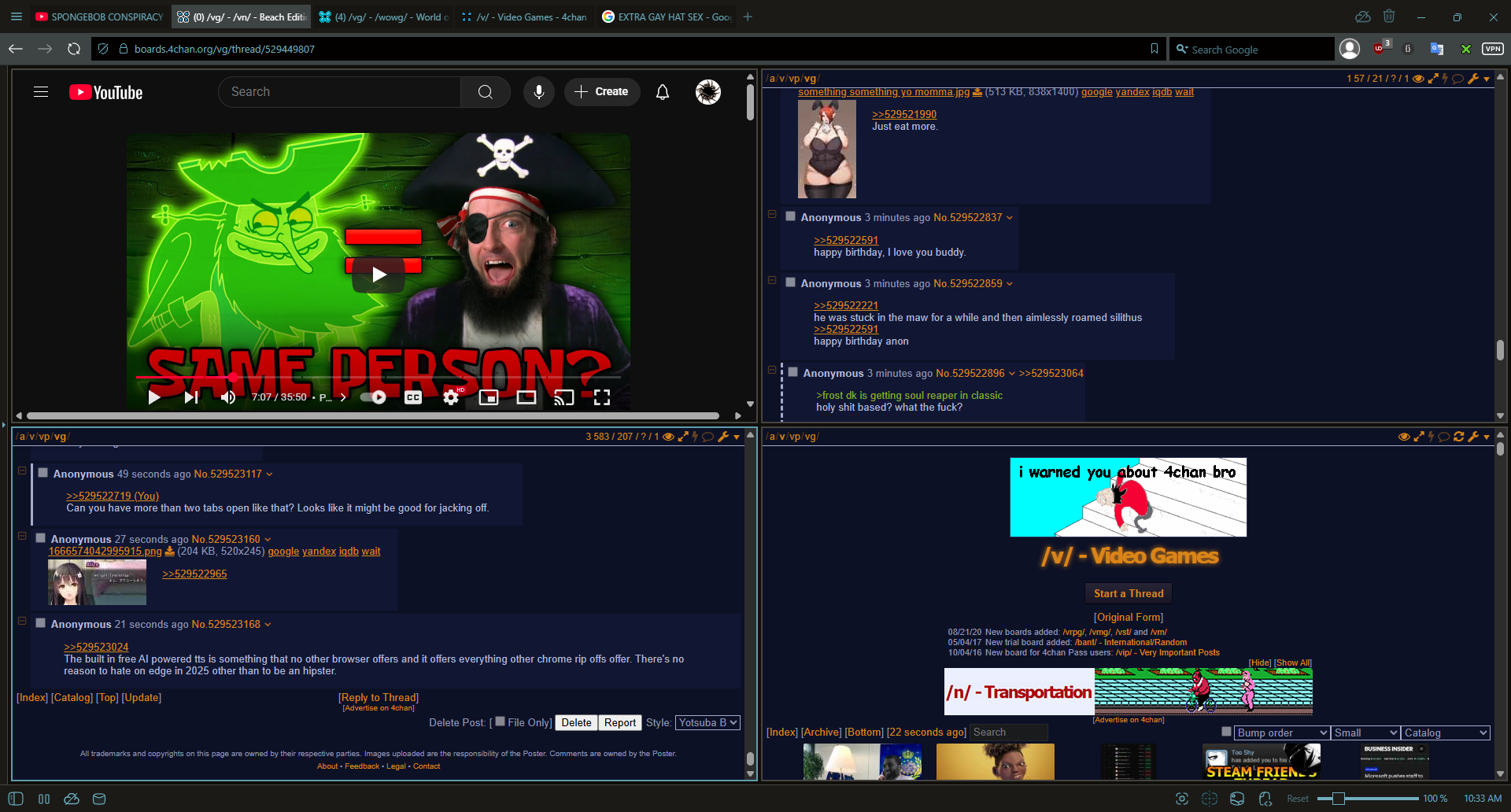Go to the YouTube home logo
This screenshot has height=812, width=1511.
coord(105,92)
